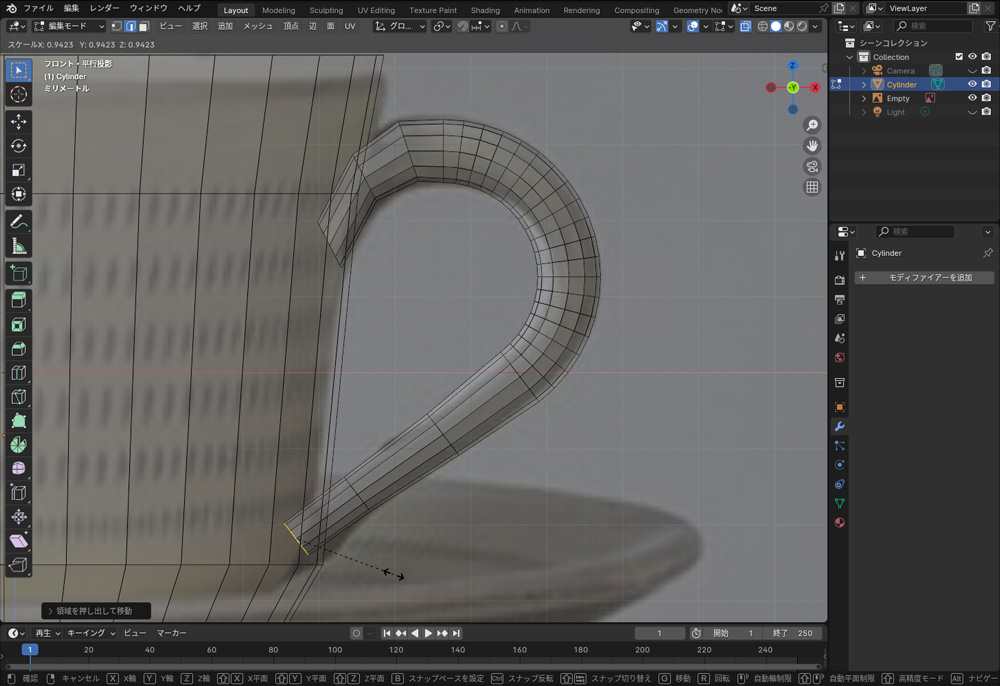1000x686 pixels.
Task: Expand the 領域を押し出して移動 operator panel
Action: (96, 610)
